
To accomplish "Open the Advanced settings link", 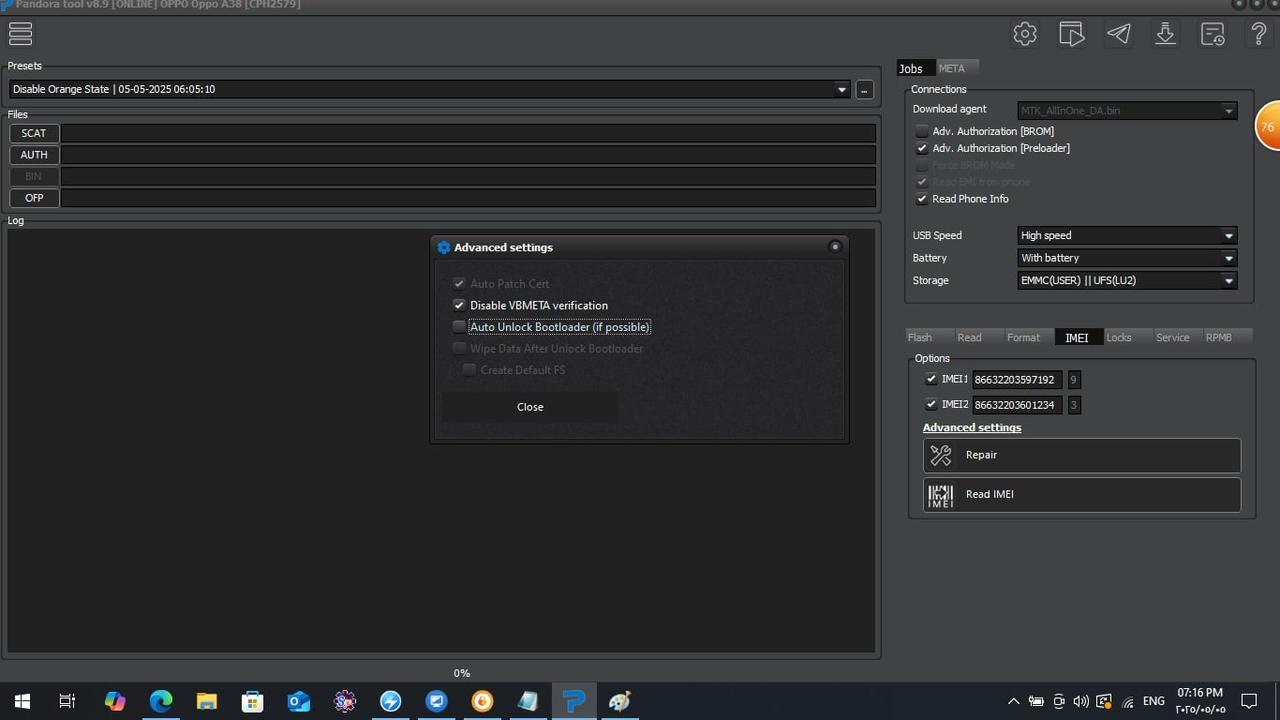I will pyautogui.click(x=972, y=428).
